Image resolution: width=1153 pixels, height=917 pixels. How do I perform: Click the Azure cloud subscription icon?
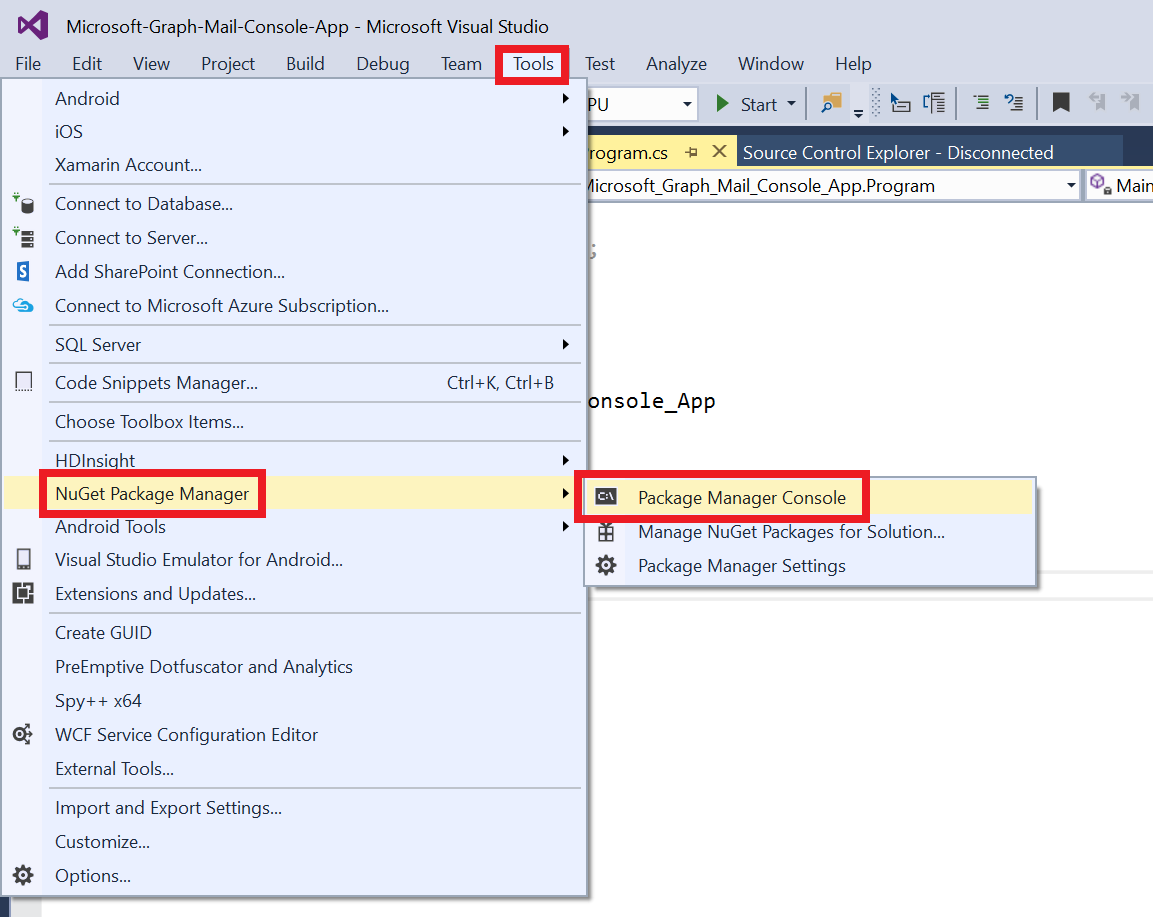pyautogui.click(x=24, y=305)
